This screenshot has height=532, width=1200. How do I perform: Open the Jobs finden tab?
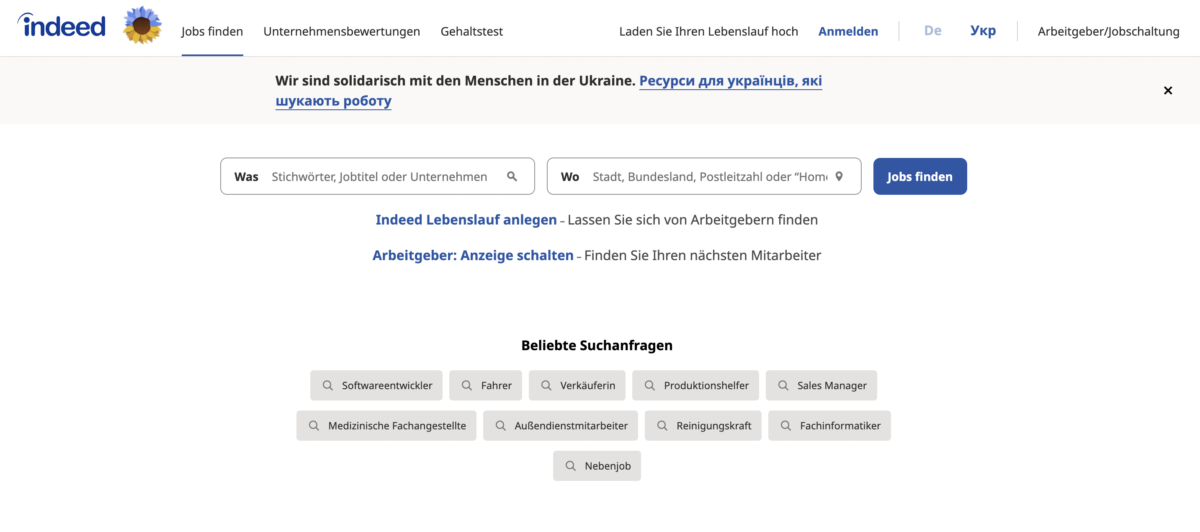point(212,31)
